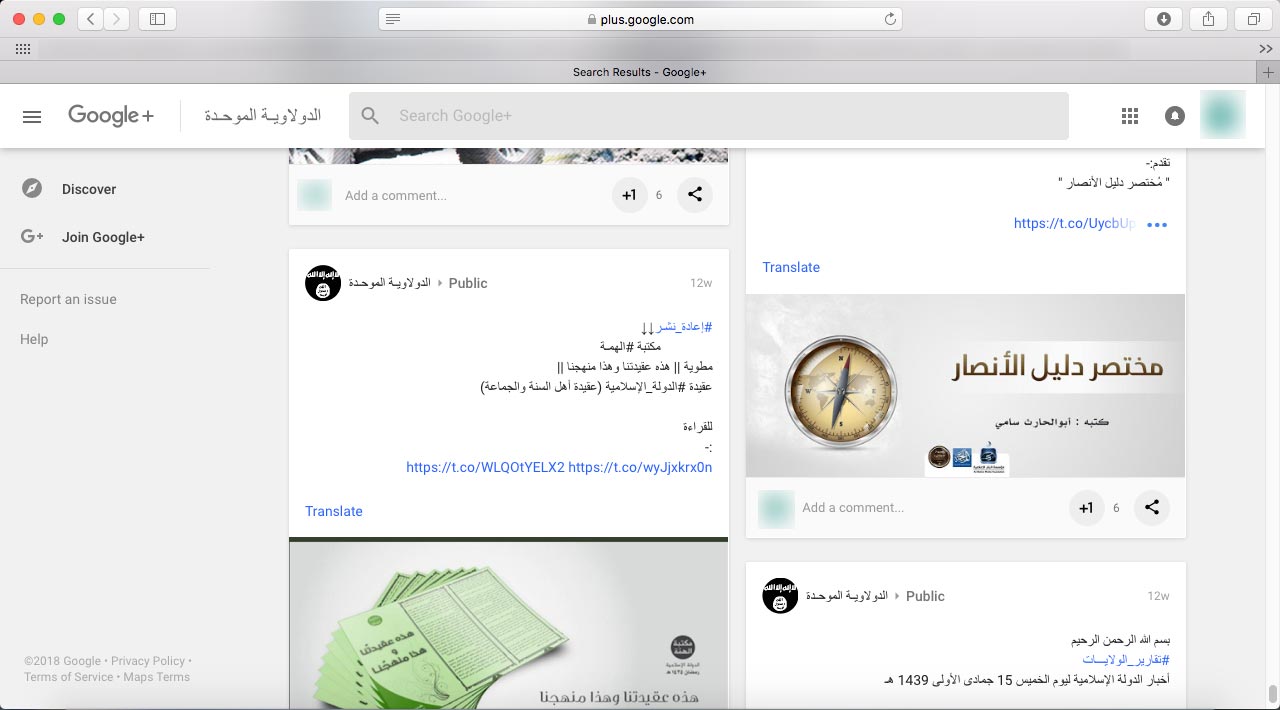The image size is (1280, 710).
Task: Toggle +1 on the top-left post
Action: coord(629,196)
